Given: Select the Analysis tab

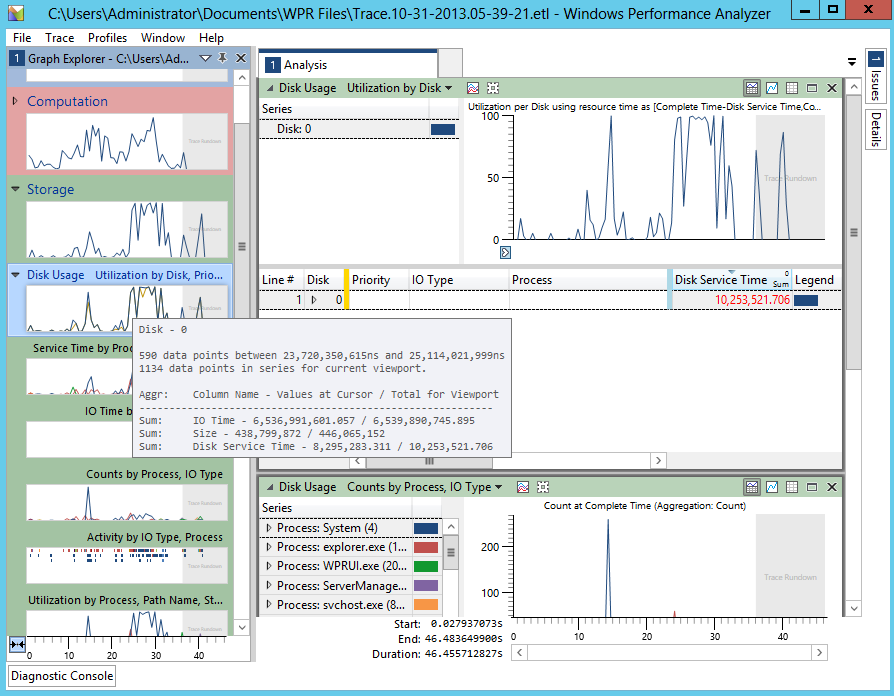Looking at the screenshot, I should [348, 65].
